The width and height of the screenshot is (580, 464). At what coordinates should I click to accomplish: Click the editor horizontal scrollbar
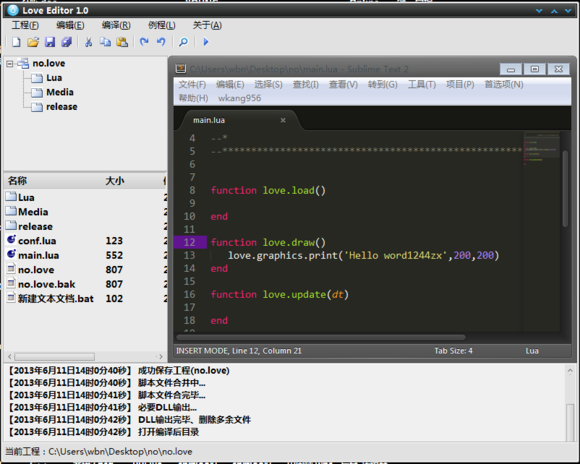(x=321, y=337)
